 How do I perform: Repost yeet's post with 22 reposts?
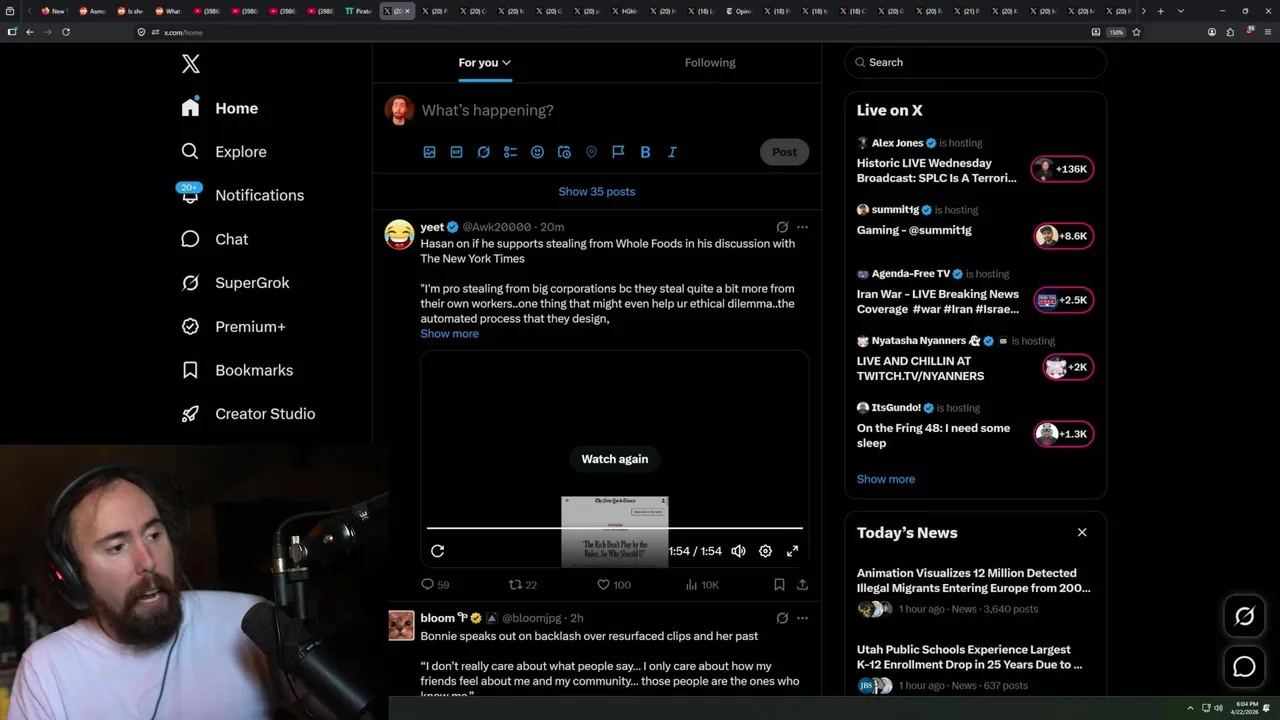tap(523, 585)
